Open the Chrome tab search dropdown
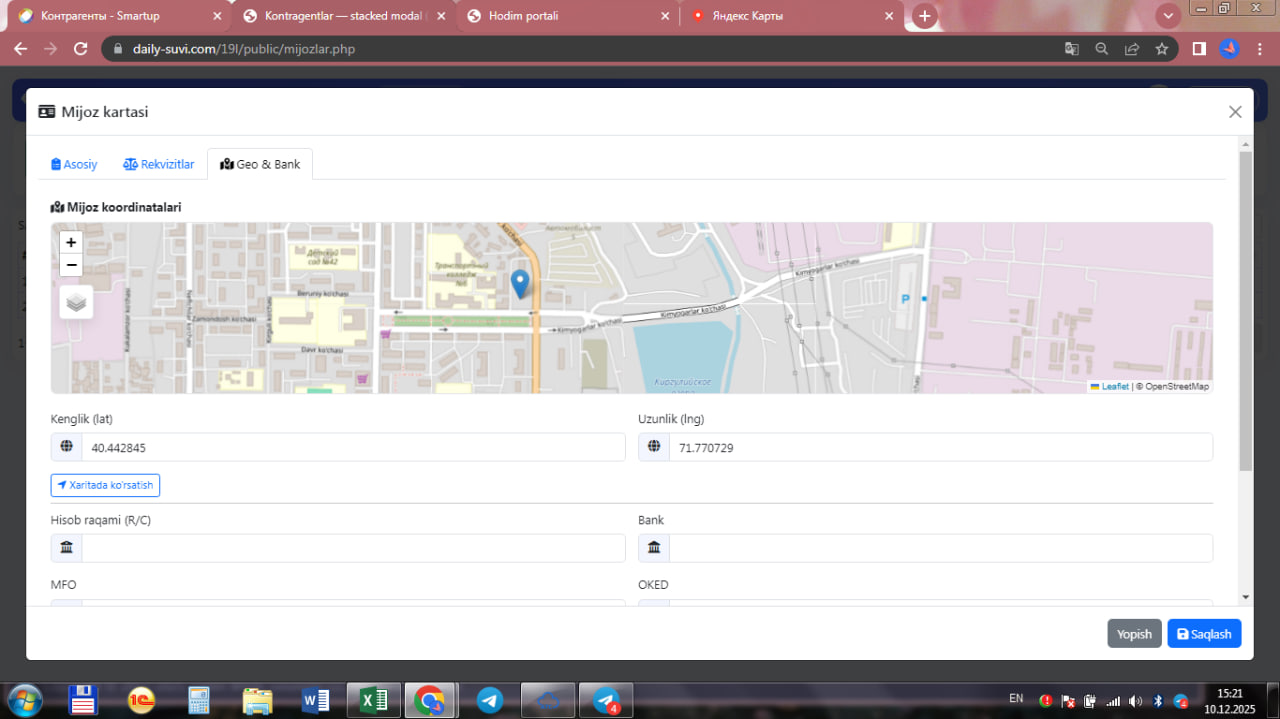 (x=1167, y=16)
